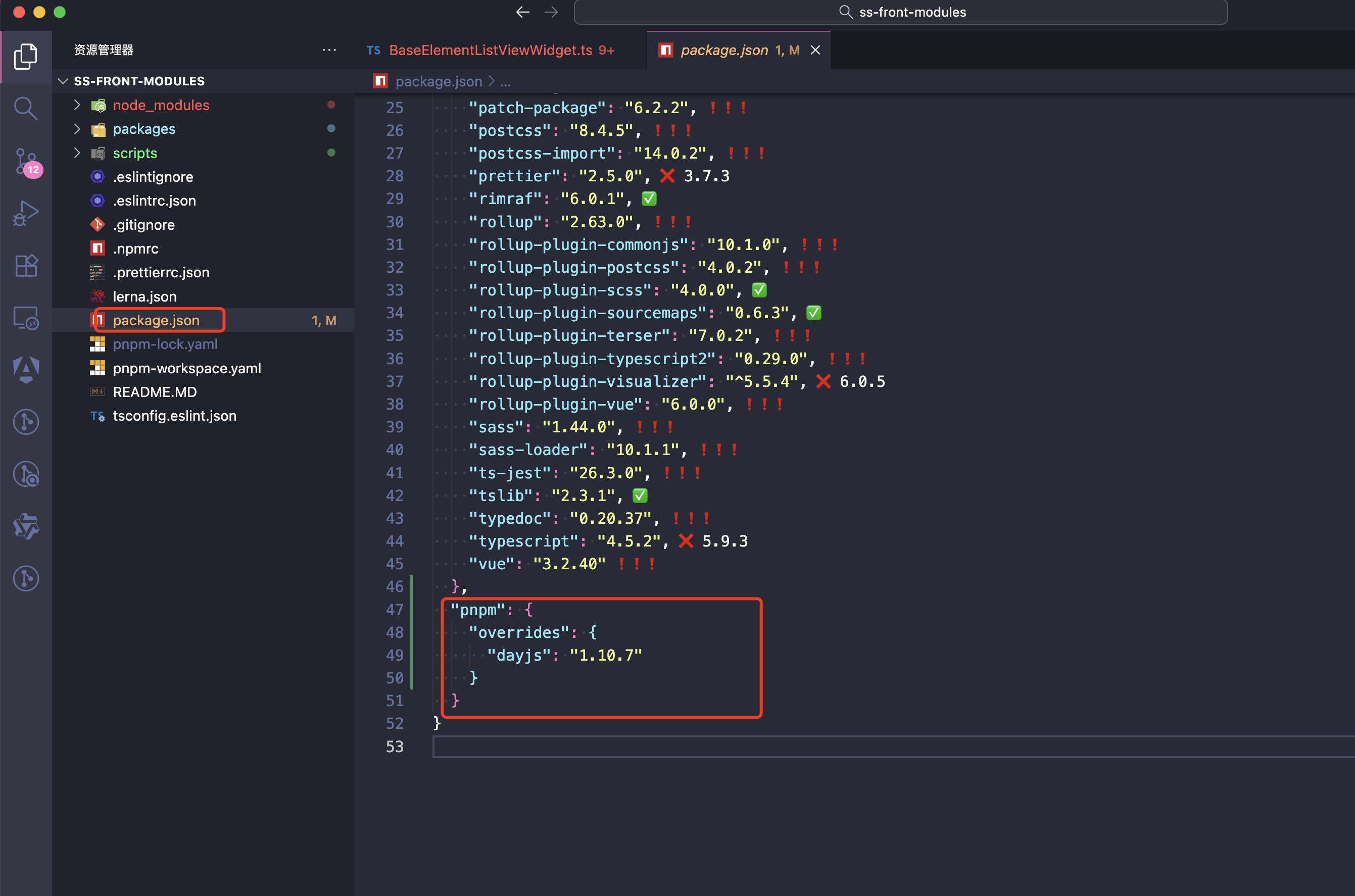Open the lerna.json file
Viewport: 1355px width, 896px height.
coord(144,296)
